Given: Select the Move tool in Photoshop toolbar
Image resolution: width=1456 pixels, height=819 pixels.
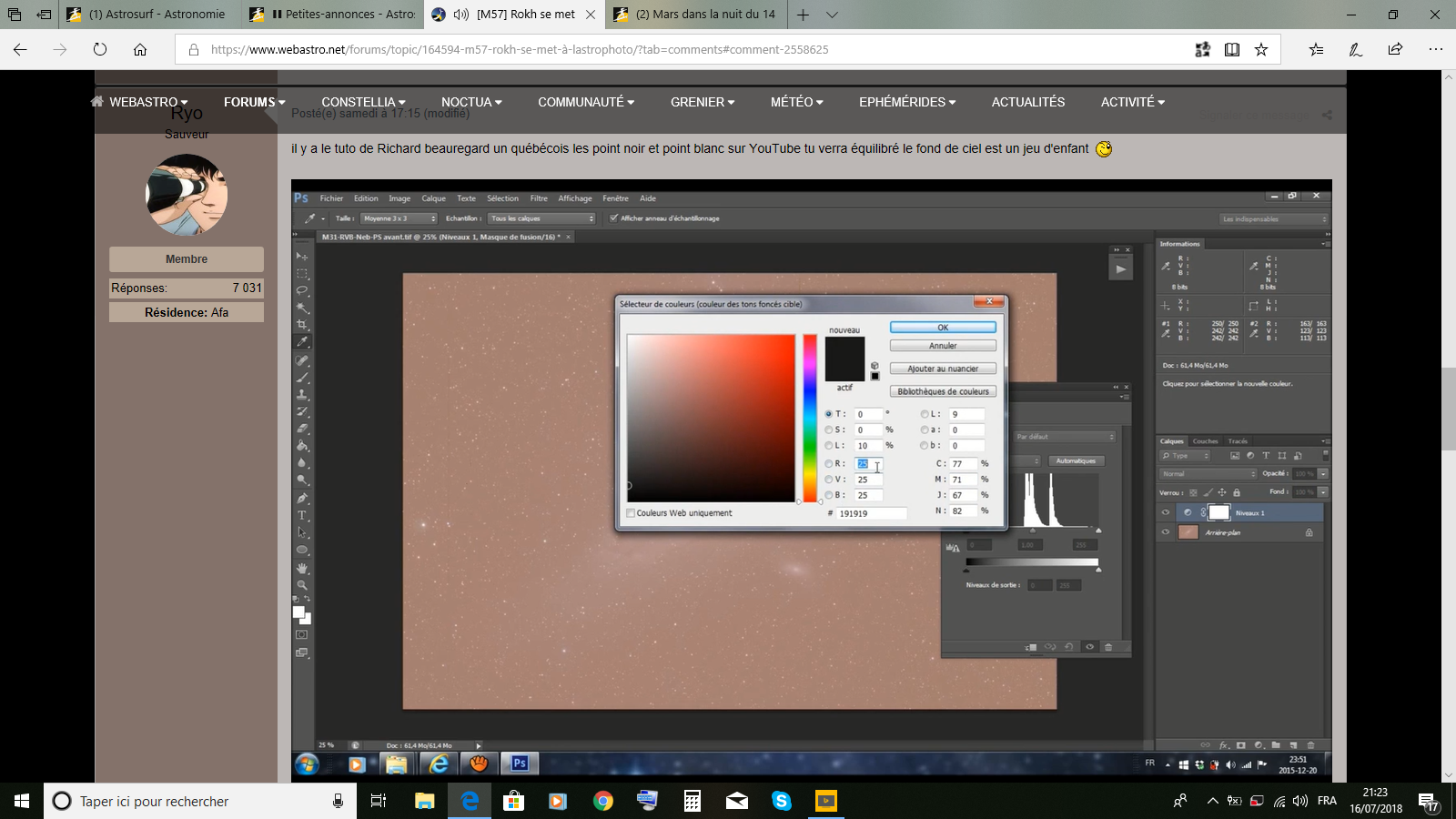Looking at the screenshot, I should point(302,256).
